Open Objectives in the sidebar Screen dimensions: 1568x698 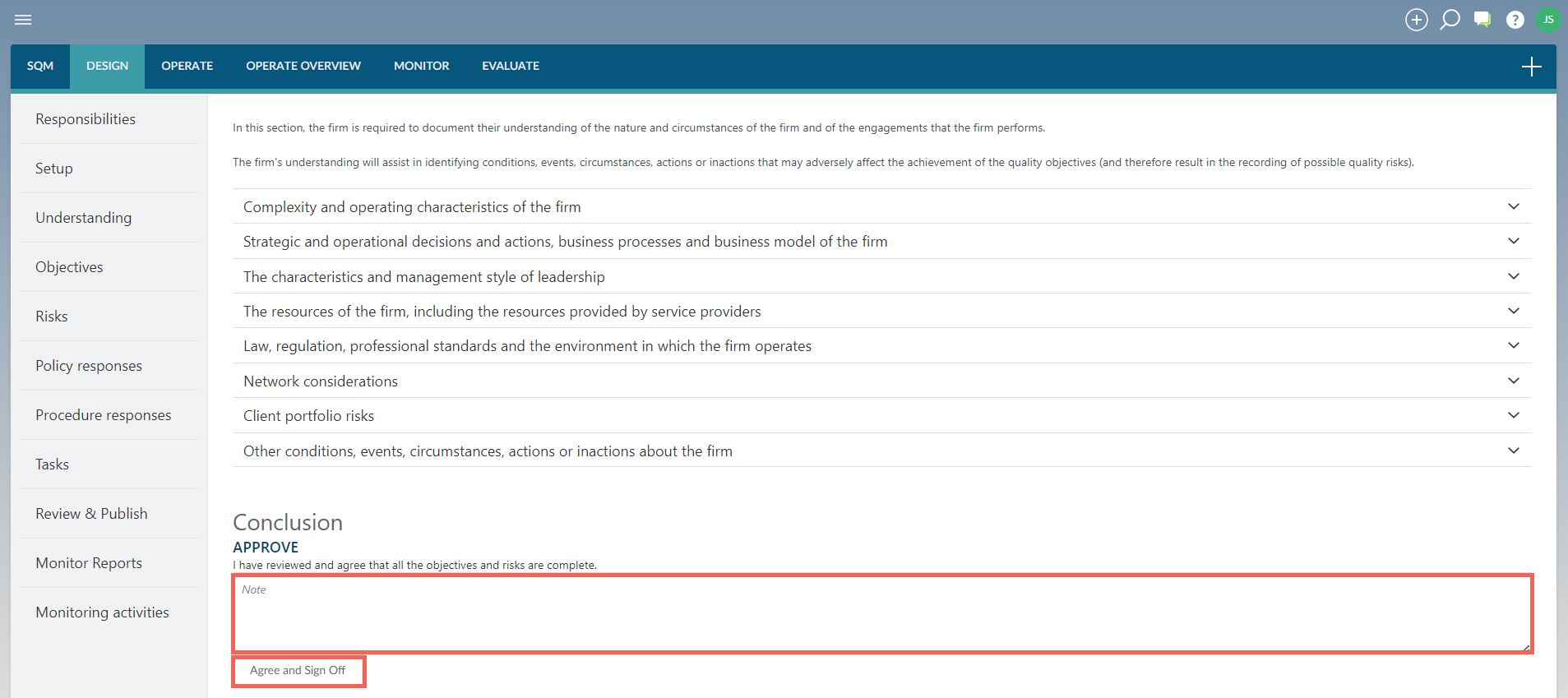point(109,267)
